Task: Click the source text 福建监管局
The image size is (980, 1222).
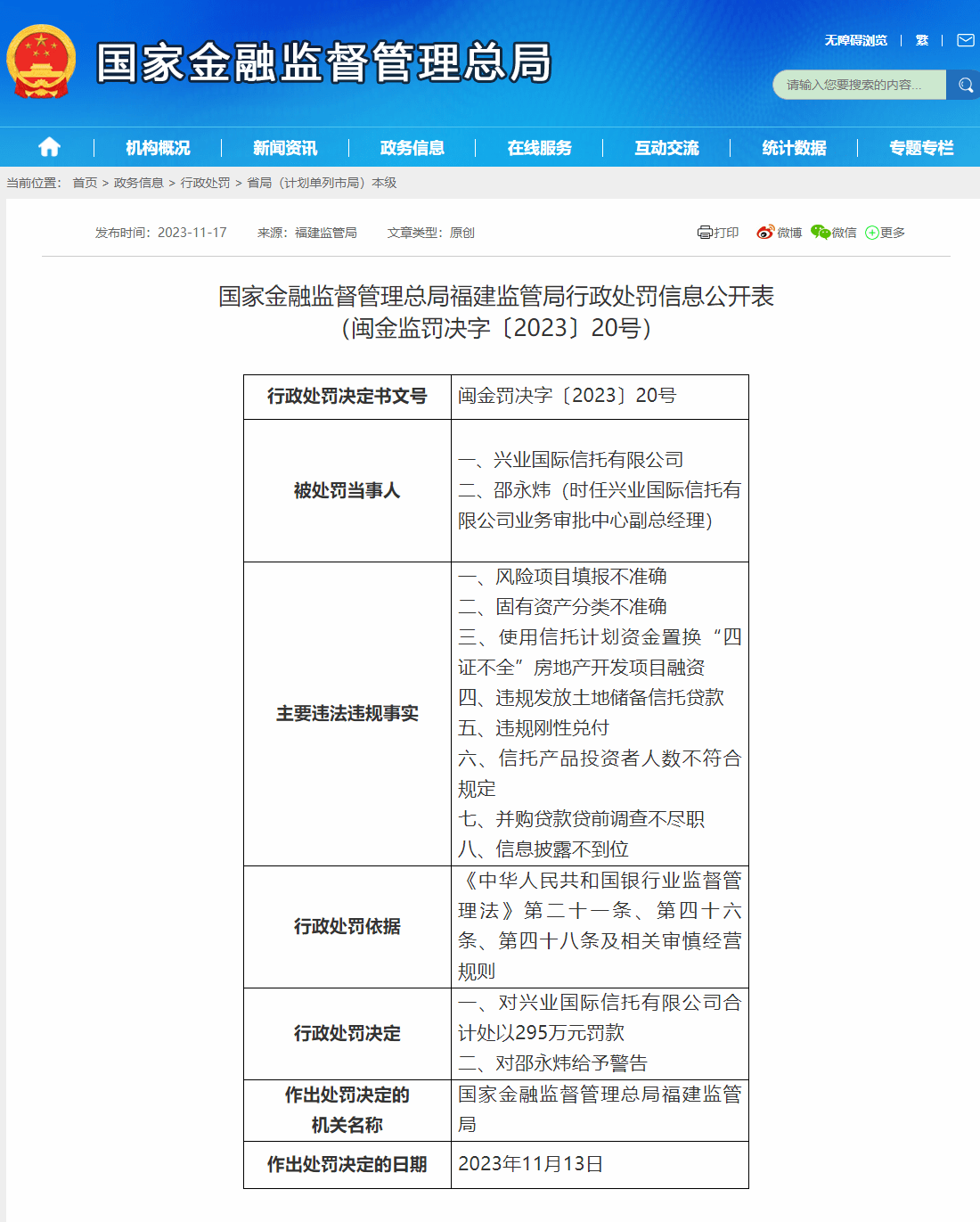Action: 326,233
